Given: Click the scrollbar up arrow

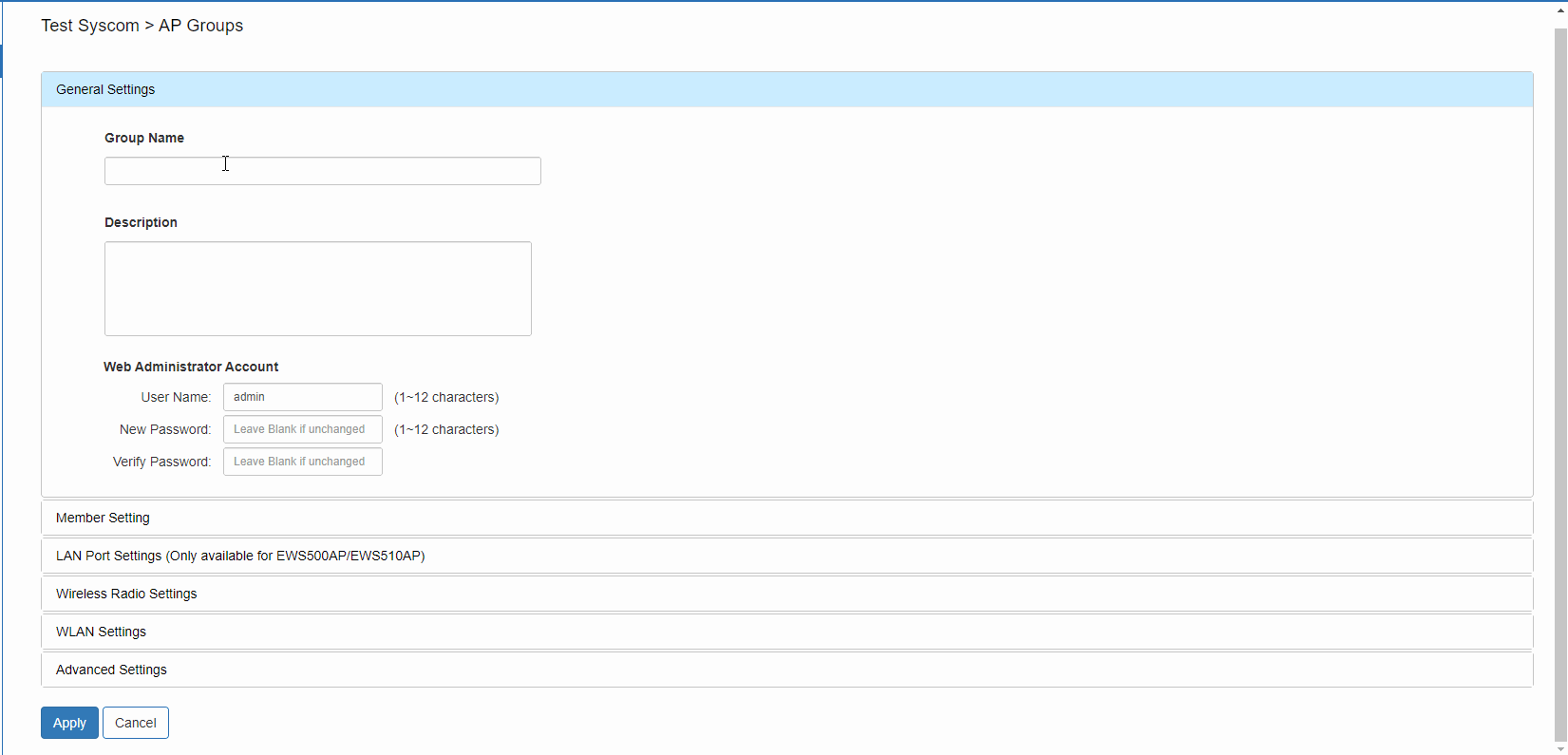Looking at the screenshot, I should 1560,9.
